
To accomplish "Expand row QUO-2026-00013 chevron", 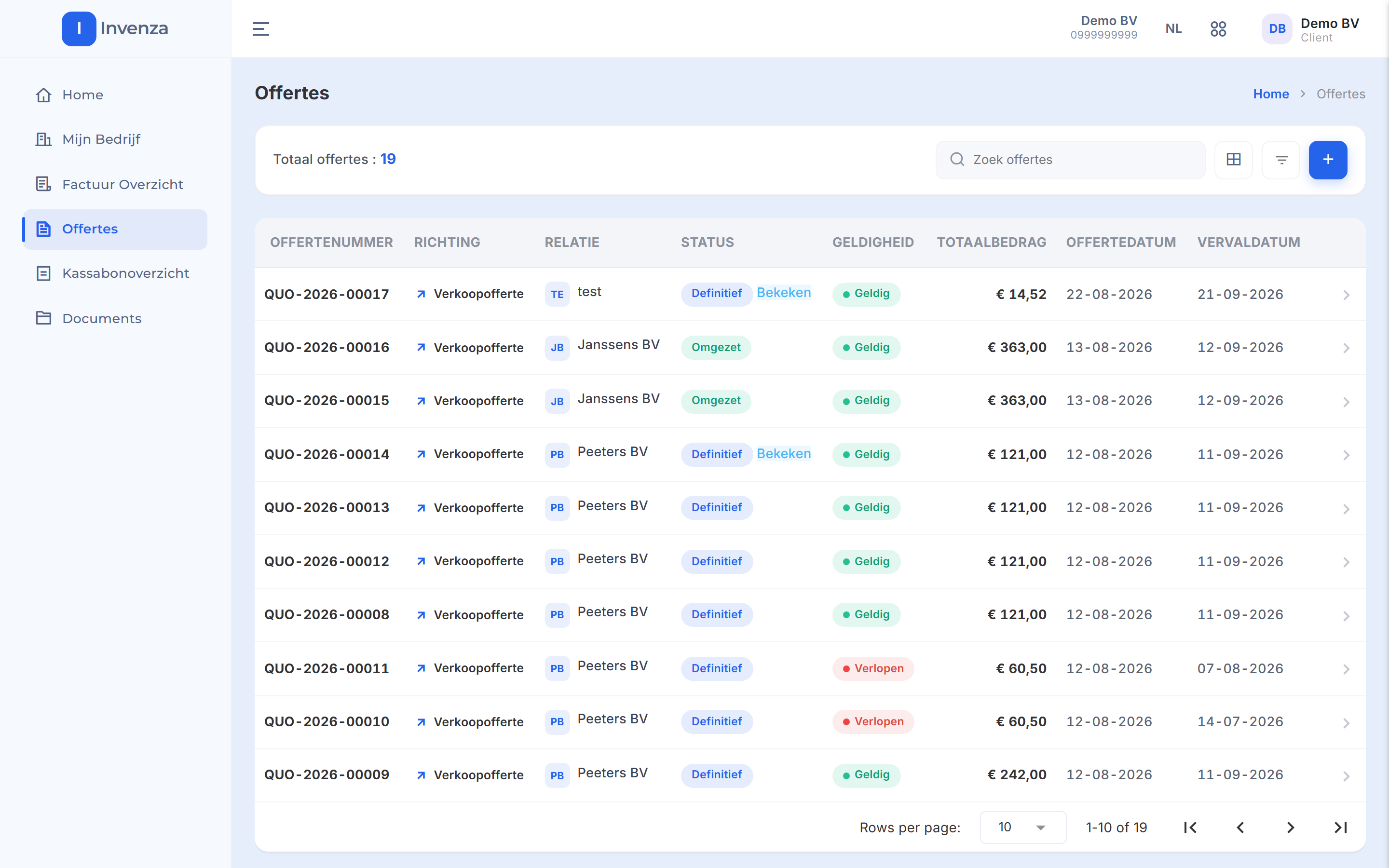I will click(1346, 509).
